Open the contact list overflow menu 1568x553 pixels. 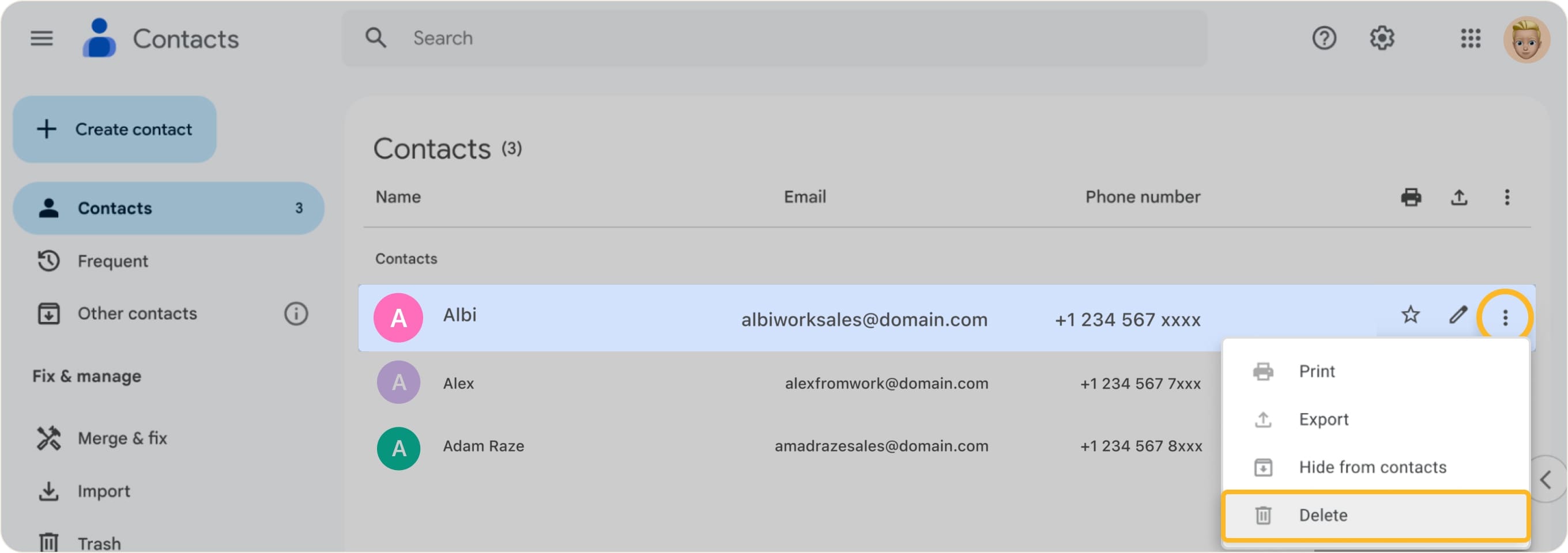pyautogui.click(x=1507, y=197)
